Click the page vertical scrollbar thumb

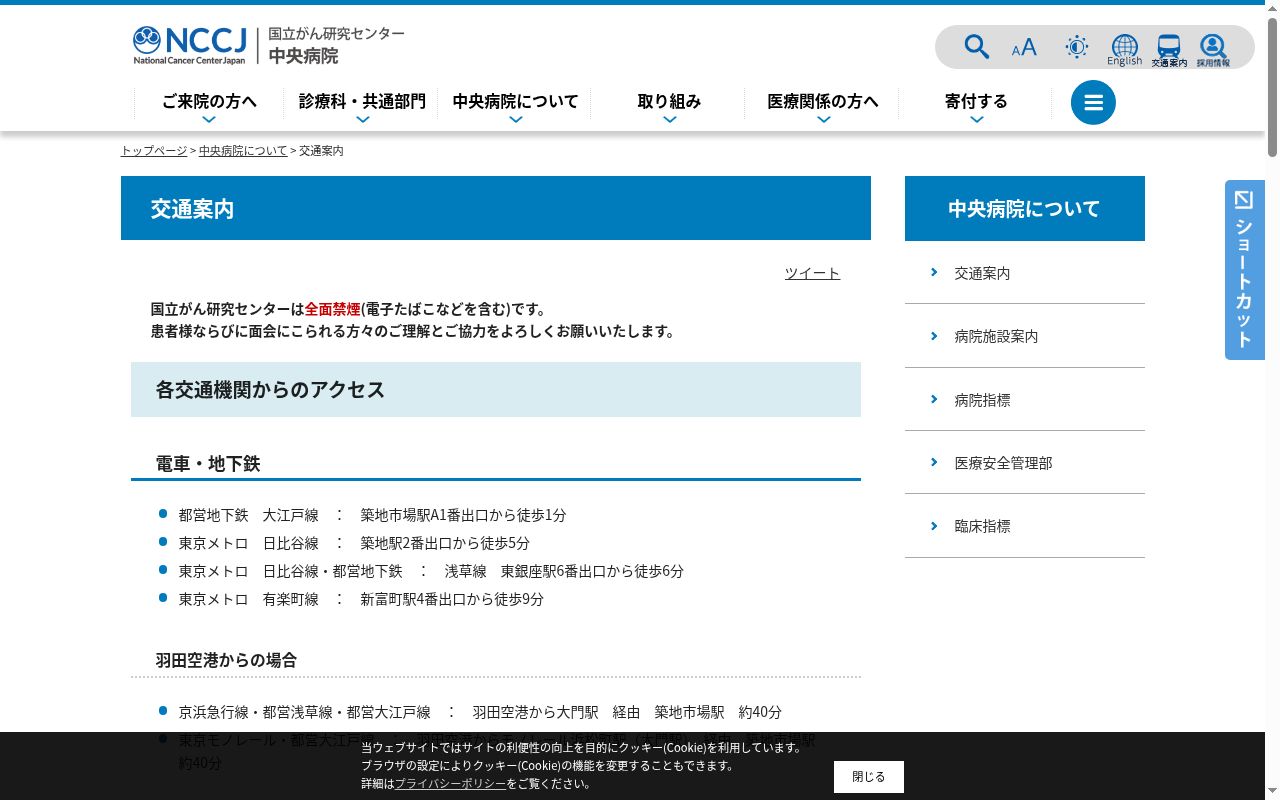pyautogui.click(x=1272, y=85)
